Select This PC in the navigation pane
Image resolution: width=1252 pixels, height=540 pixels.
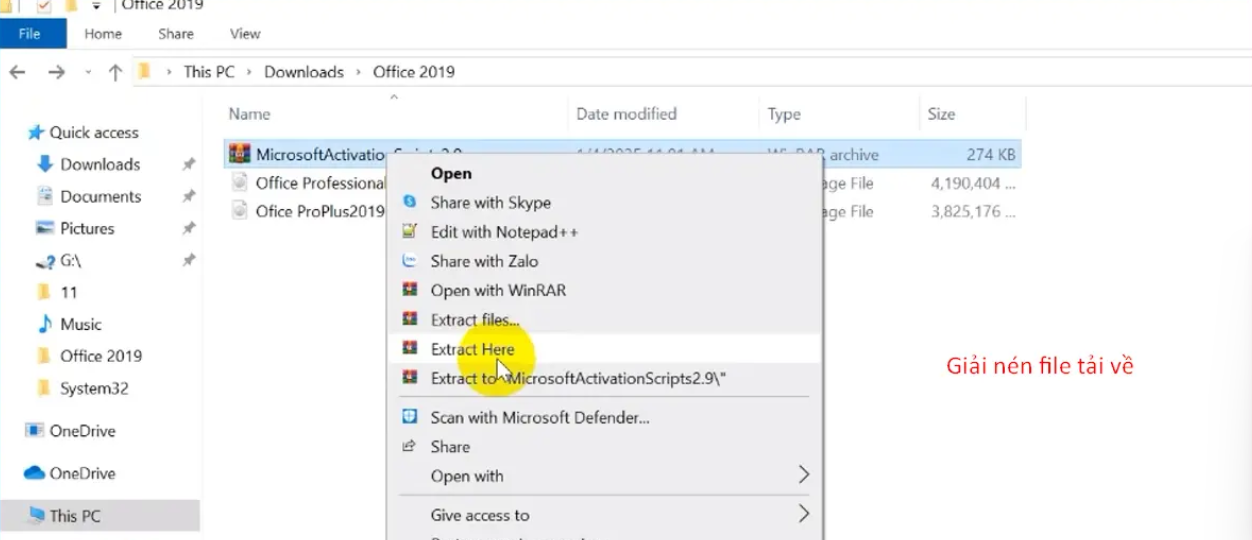point(75,516)
